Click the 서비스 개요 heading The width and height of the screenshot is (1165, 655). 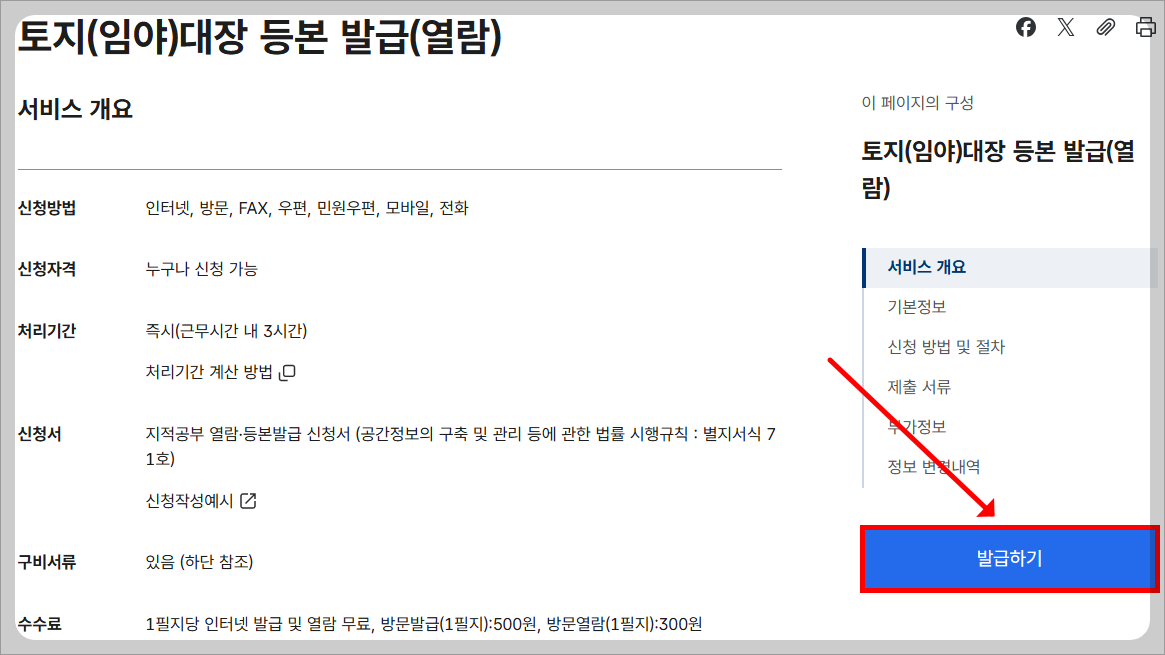pos(75,109)
